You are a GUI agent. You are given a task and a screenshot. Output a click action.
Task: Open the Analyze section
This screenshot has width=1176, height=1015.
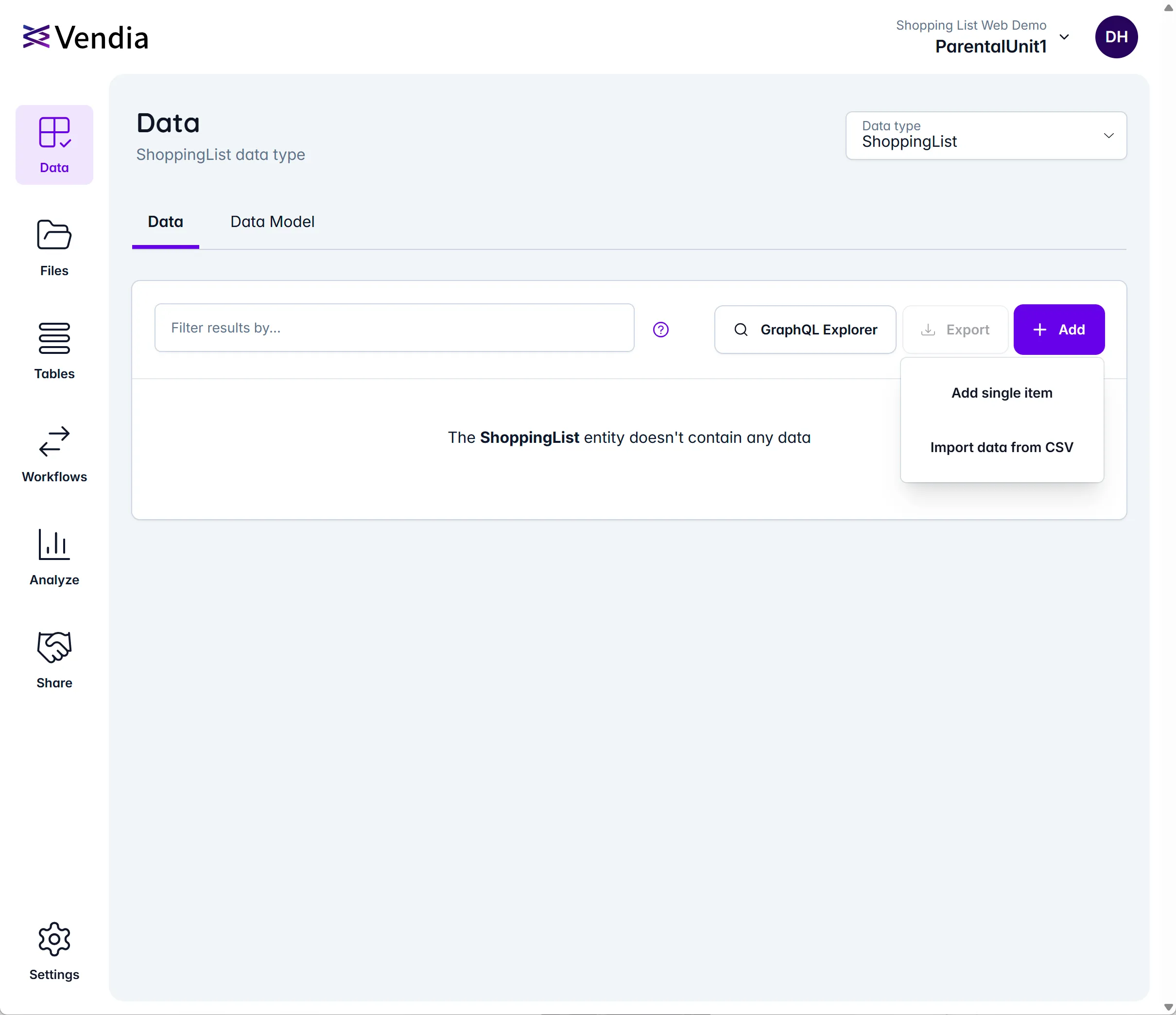tap(54, 557)
